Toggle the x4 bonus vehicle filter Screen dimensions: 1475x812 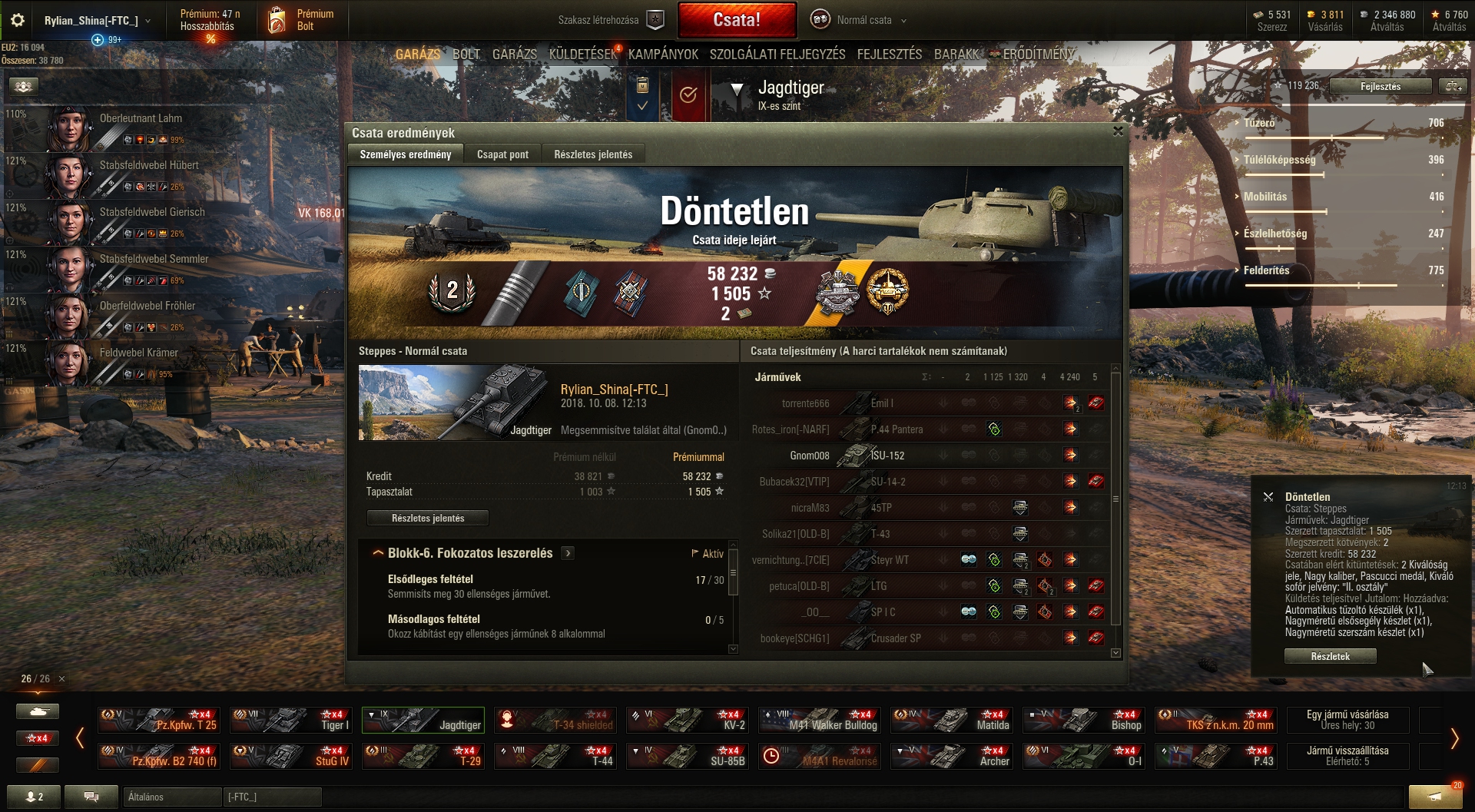[38, 738]
